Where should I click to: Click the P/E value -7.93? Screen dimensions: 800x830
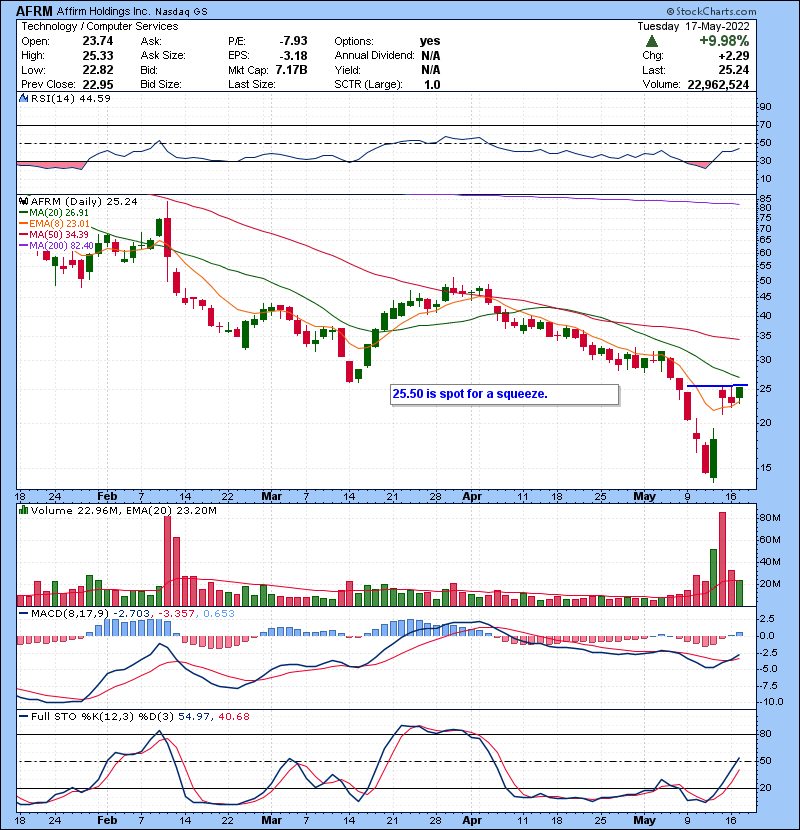coord(293,41)
